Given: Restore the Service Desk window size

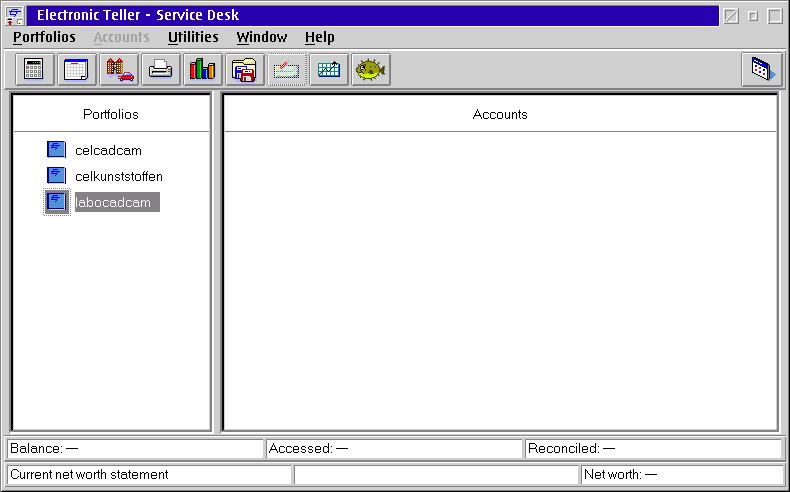Looking at the screenshot, I should click(x=753, y=16).
